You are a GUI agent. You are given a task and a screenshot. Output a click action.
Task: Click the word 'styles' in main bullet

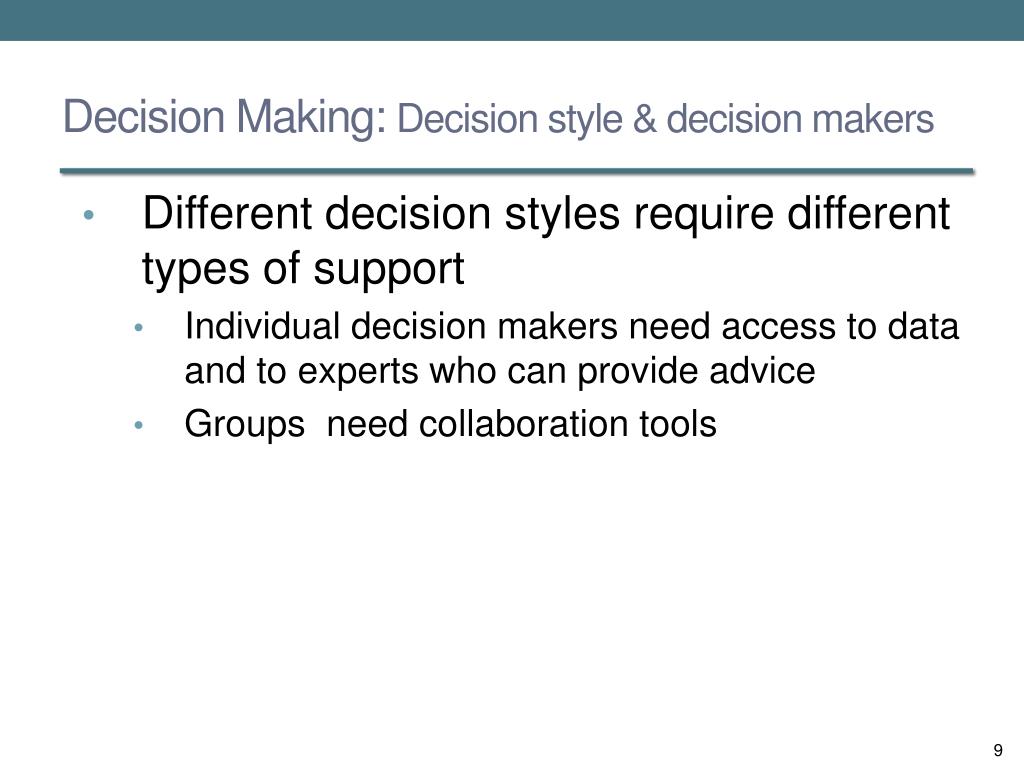562,215
